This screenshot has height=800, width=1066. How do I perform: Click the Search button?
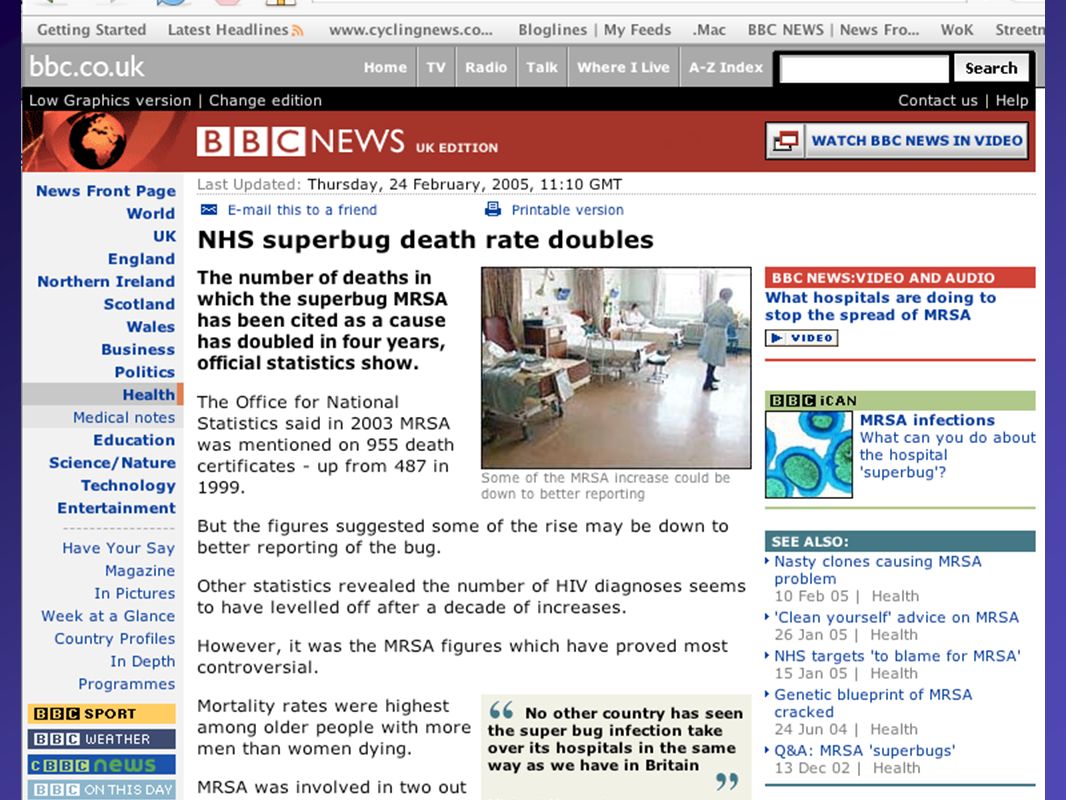pyautogui.click(x=991, y=68)
